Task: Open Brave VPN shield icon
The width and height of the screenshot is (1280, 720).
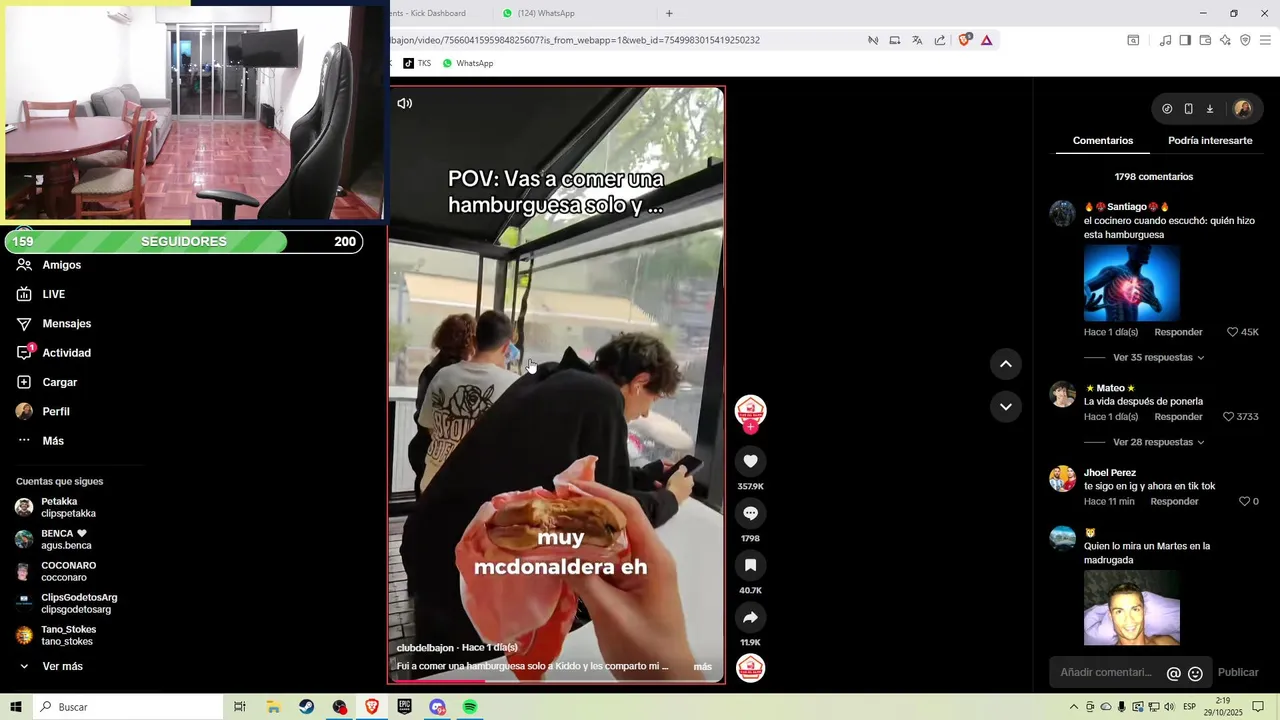Action: point(1245,40)
